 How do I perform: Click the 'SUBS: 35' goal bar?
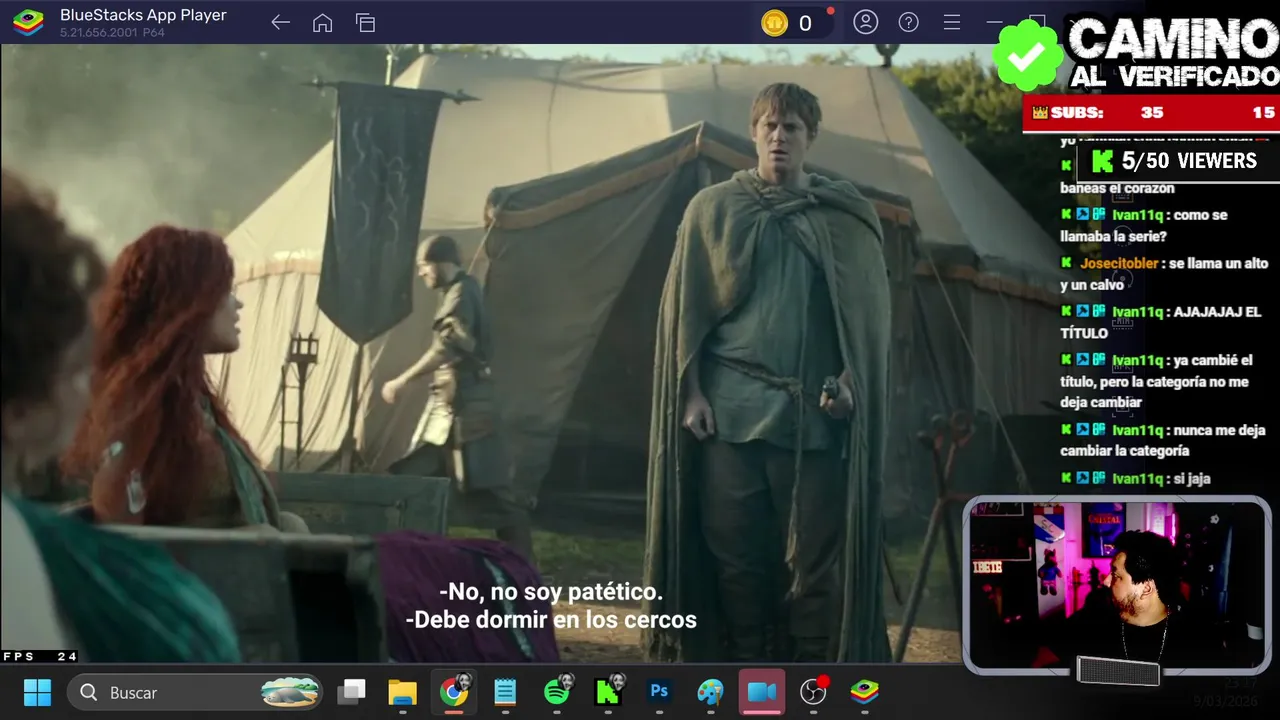coord(1151,113)
